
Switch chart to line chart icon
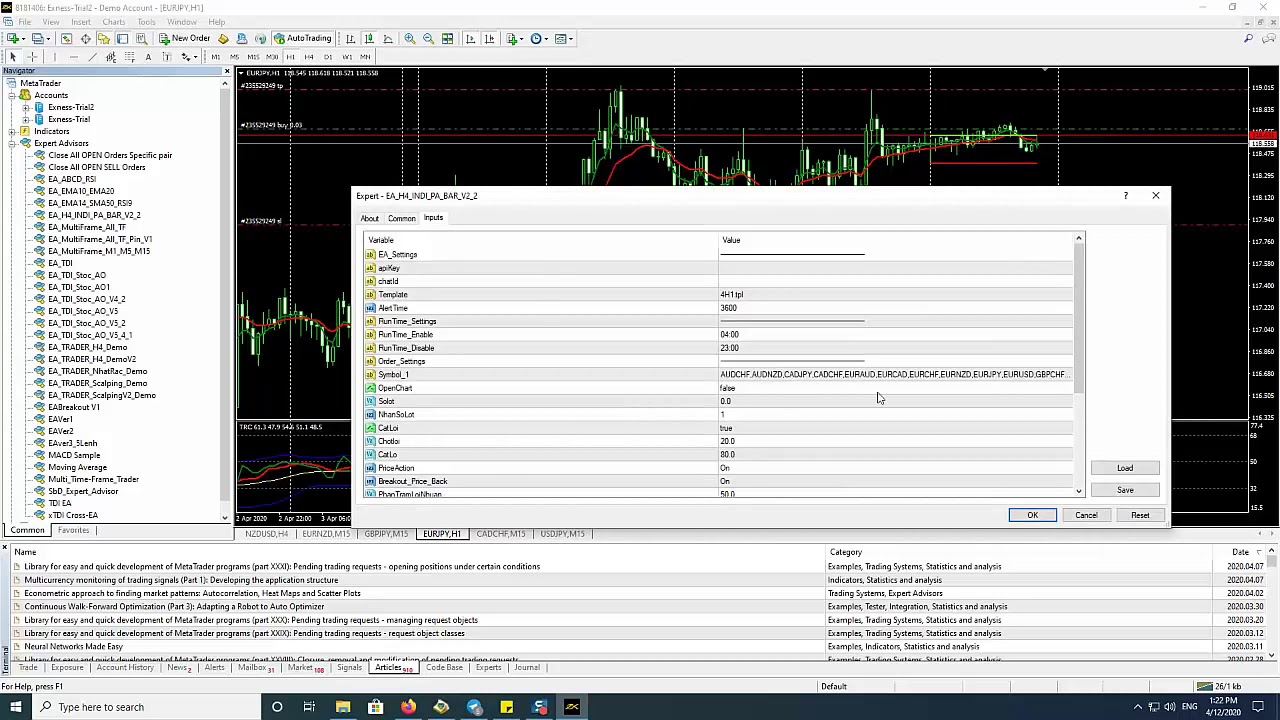point(388,38)
